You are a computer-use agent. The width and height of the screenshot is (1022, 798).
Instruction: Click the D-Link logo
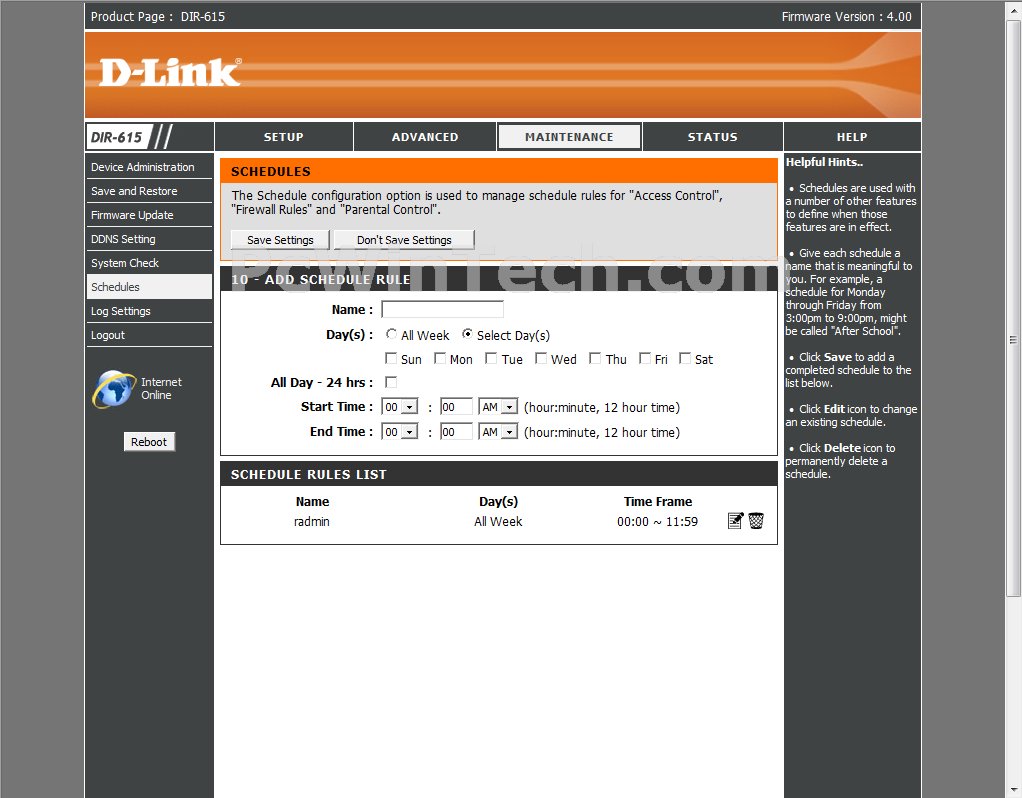click(x=170, y=72)
